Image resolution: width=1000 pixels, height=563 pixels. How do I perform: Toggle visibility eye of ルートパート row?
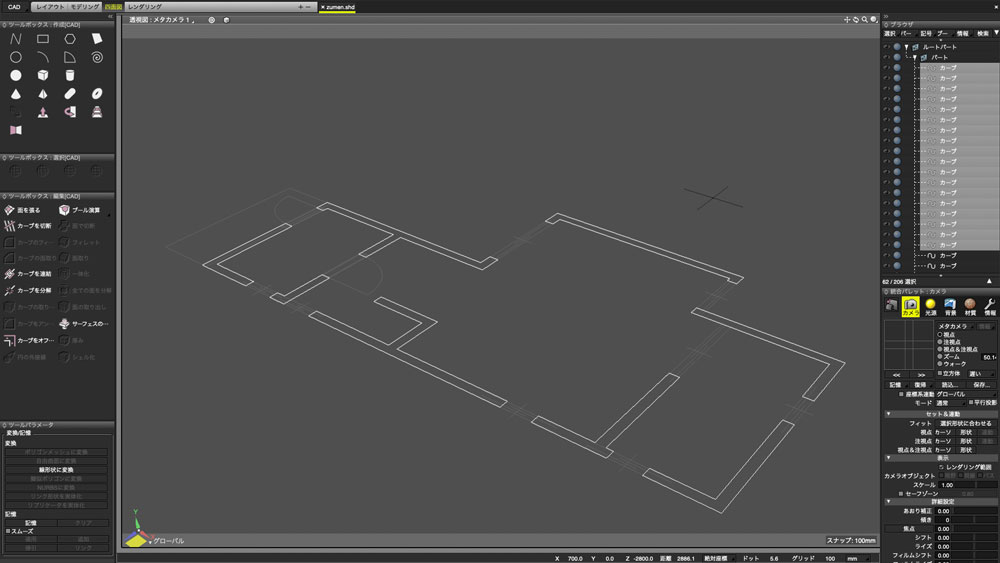click(x=886, y=47)
